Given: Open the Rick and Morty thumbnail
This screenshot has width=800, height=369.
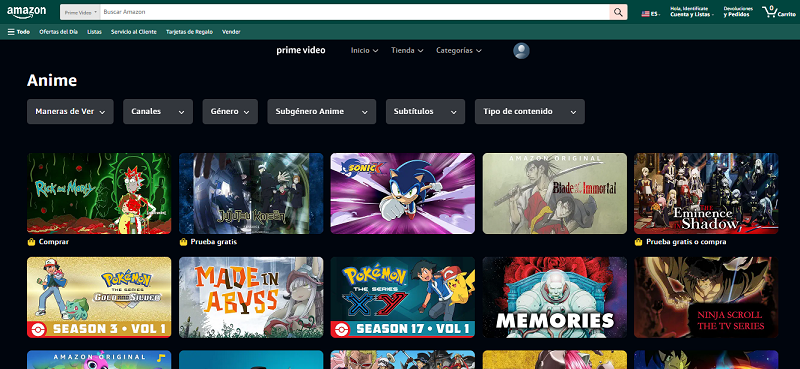Looking at the screenshot, I should [99, 193].
